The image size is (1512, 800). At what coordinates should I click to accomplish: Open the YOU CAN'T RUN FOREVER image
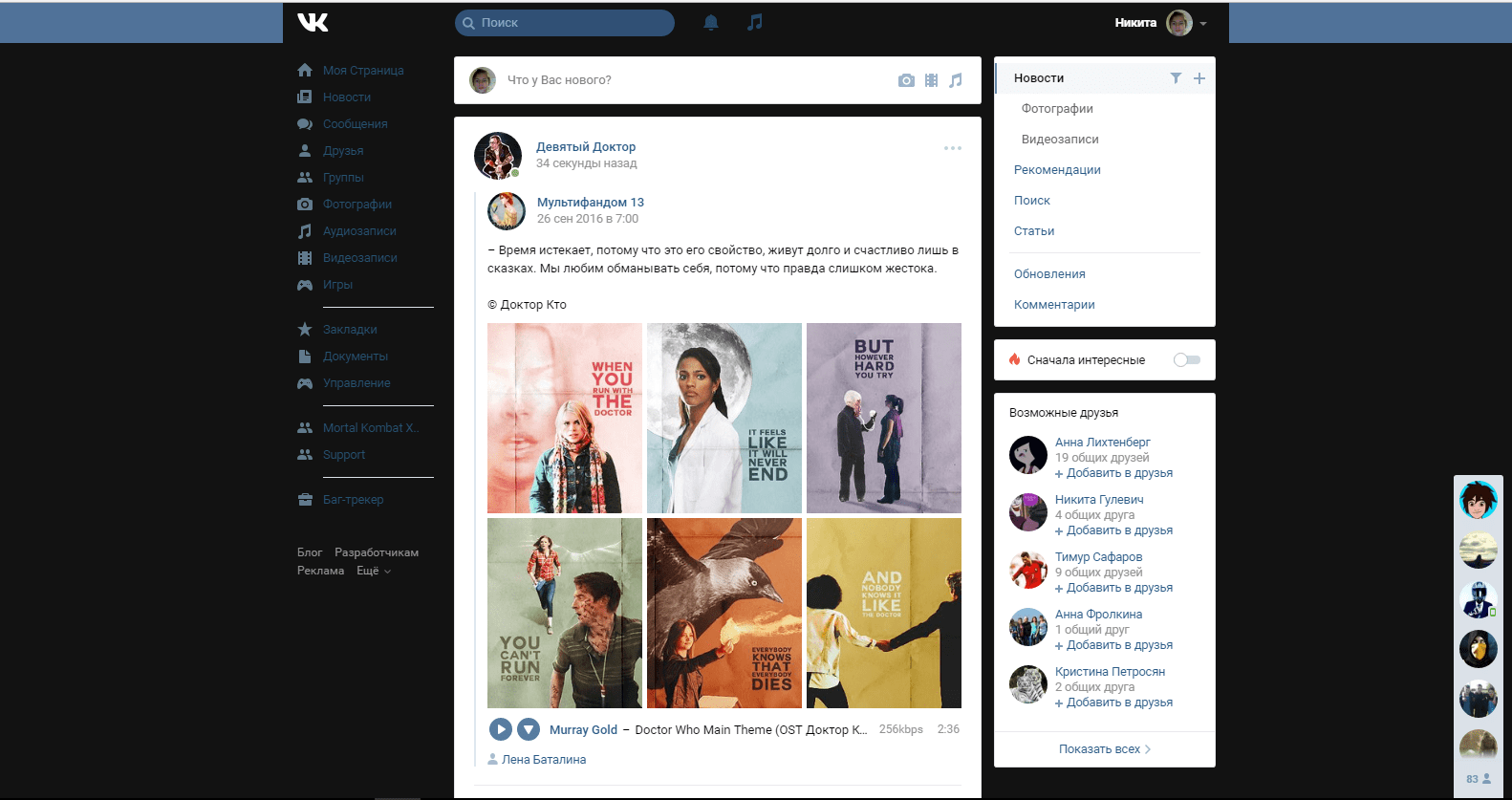[565, 613]
